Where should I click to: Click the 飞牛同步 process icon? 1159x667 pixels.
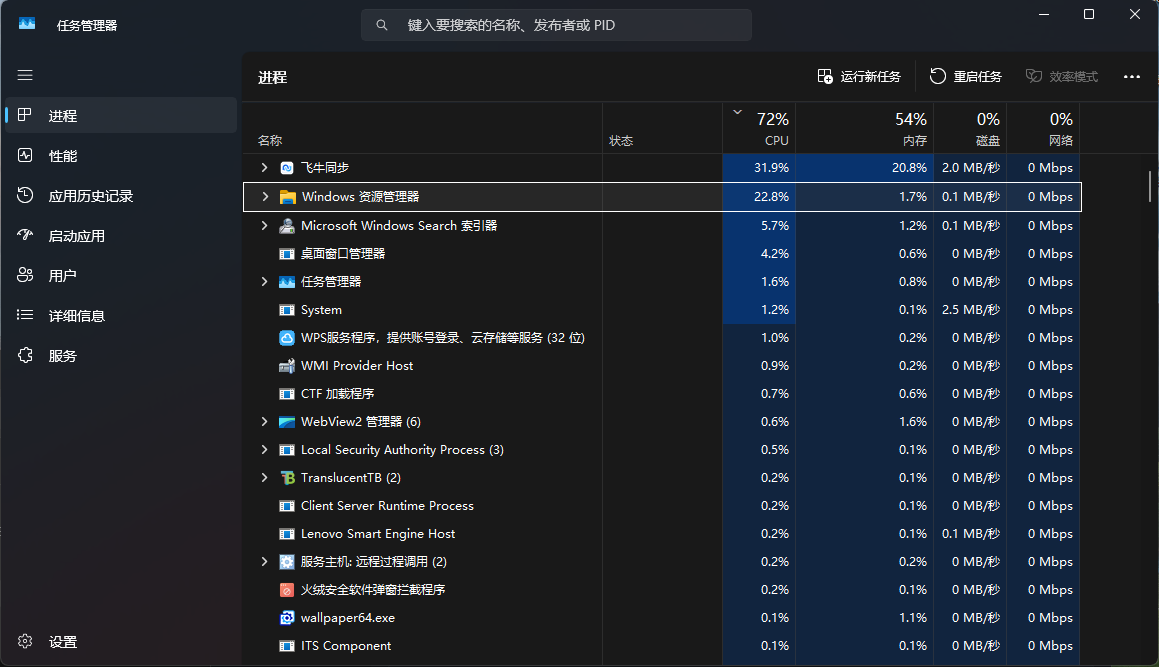tap(287, 168)
